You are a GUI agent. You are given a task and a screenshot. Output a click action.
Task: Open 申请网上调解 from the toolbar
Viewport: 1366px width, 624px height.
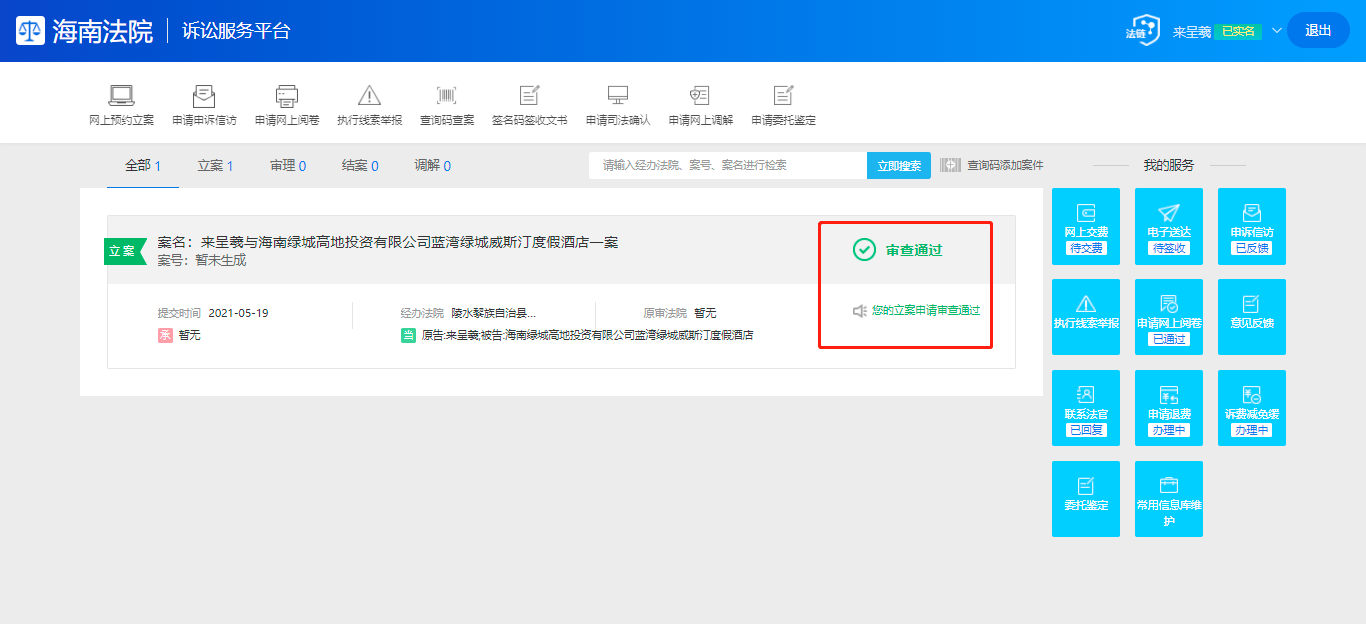pos(700,96)
